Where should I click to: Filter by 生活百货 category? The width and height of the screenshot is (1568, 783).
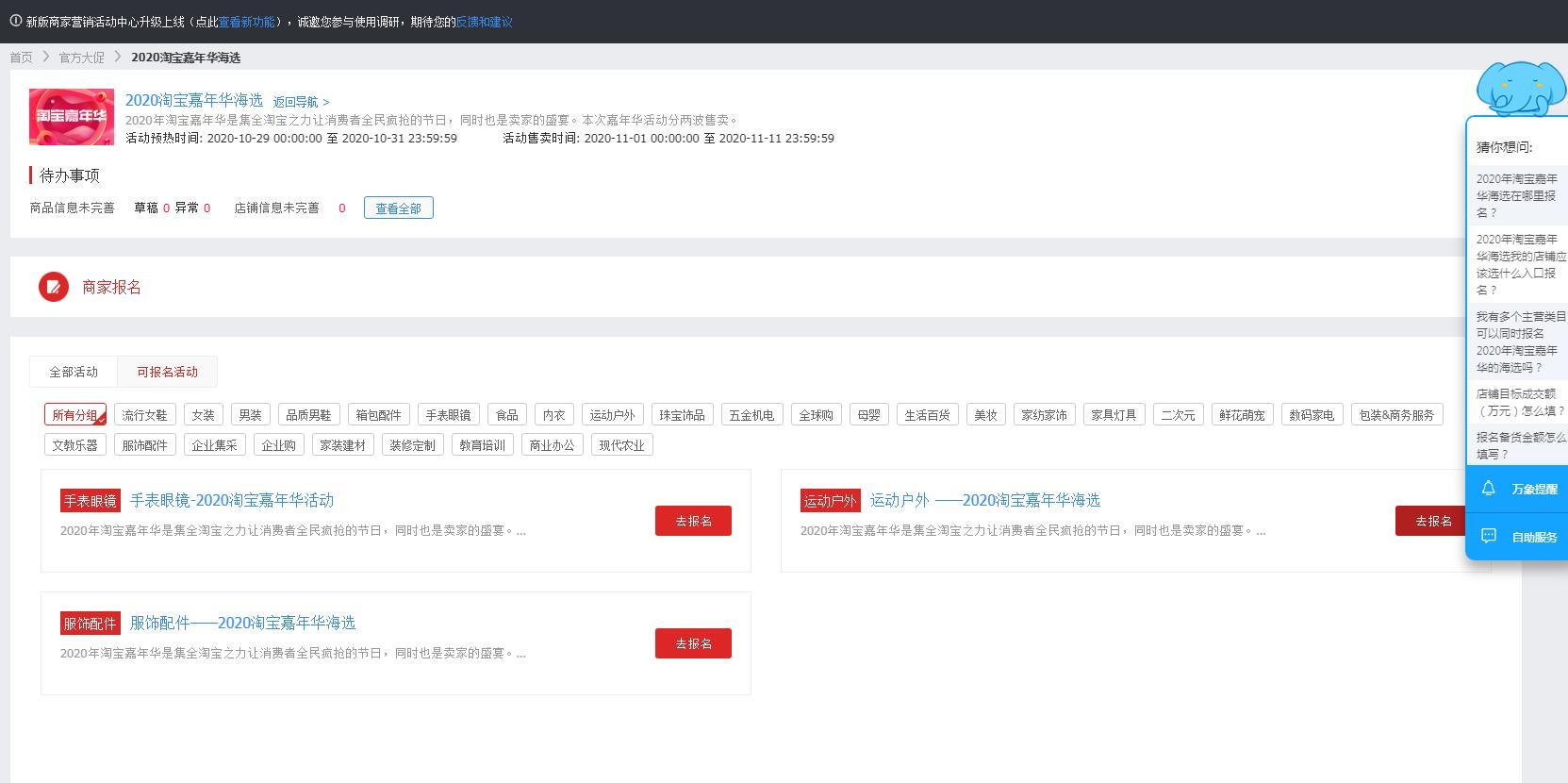[x=928, y=415]
